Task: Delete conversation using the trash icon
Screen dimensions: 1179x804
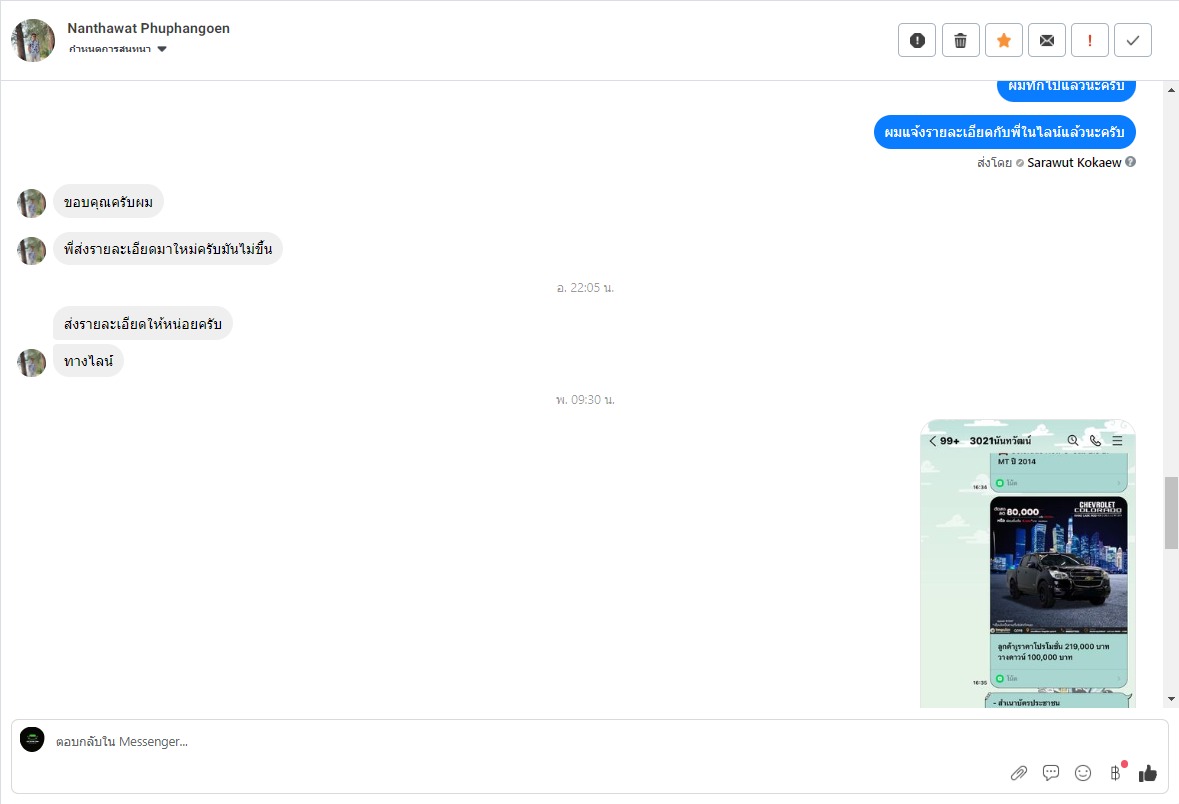Action: tap(960, 40)
